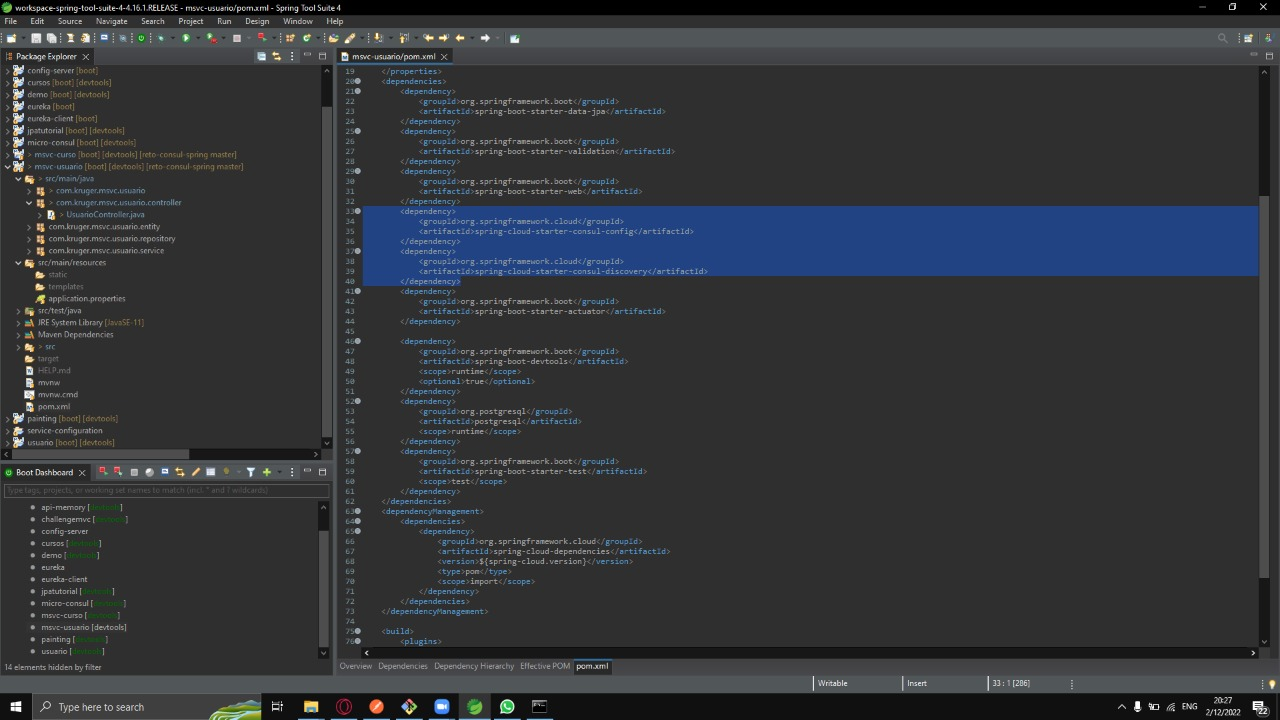
Task: Start debugging via the Debug toolbar icon
Action: (x=161, y=37)
